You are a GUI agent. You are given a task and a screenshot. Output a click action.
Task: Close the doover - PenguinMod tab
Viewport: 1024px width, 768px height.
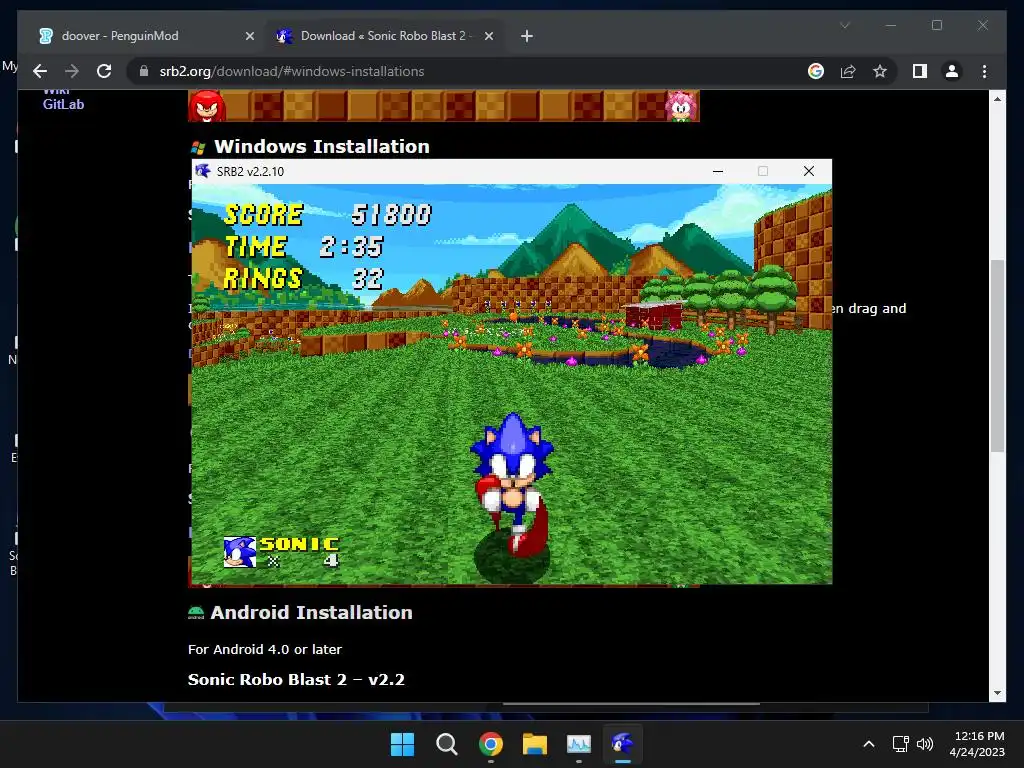tap(249, 37)
